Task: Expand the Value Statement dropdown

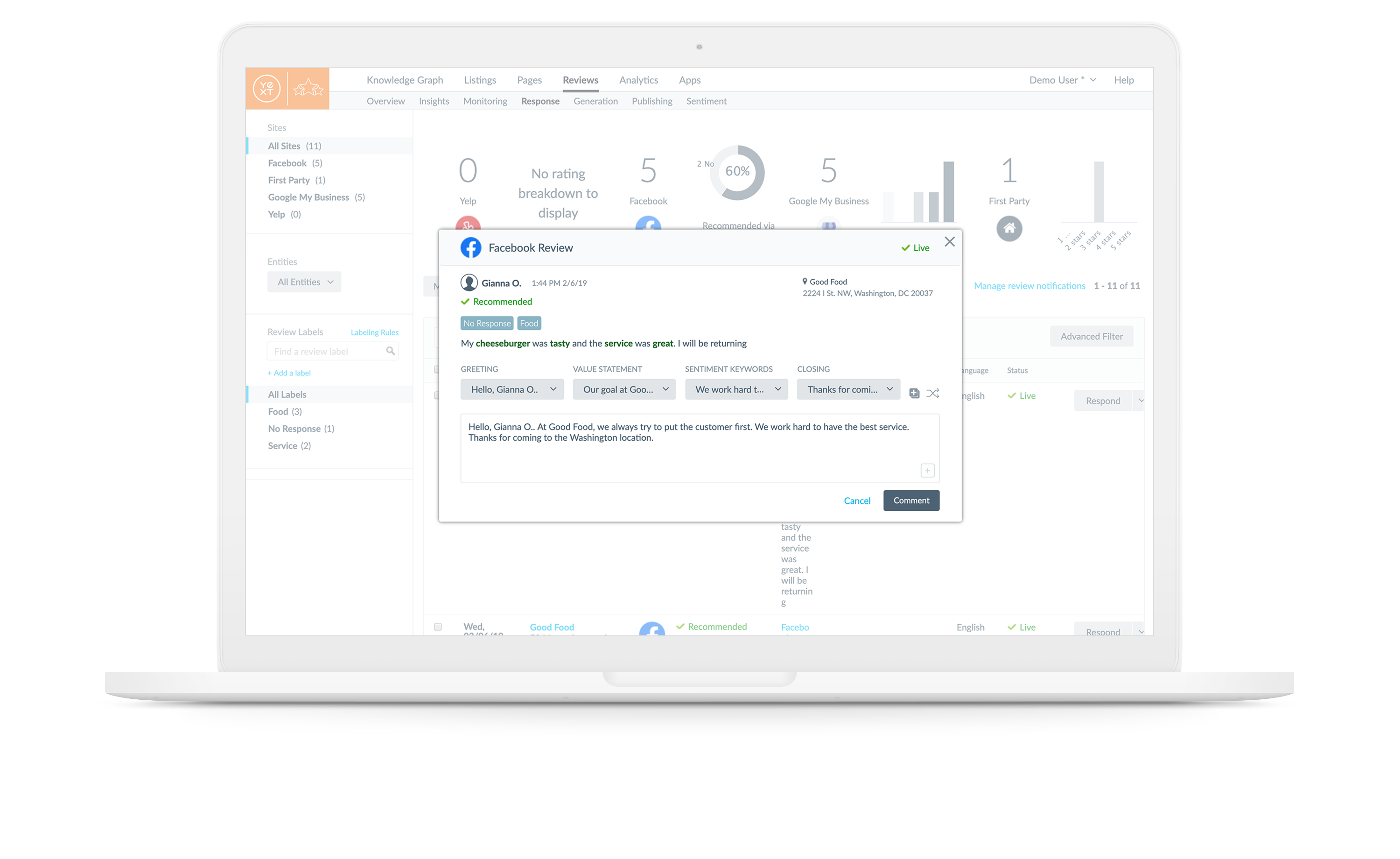Action: tap(623, 389)
